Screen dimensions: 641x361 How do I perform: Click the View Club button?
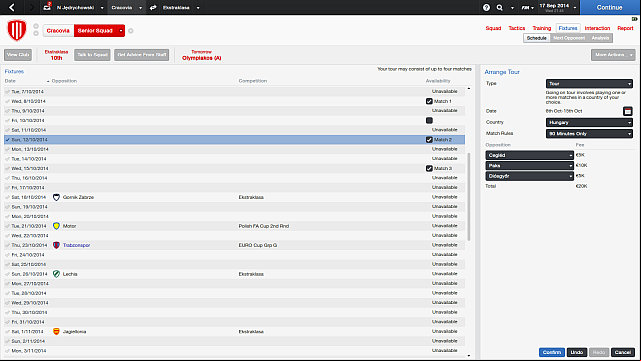point(18,55)
